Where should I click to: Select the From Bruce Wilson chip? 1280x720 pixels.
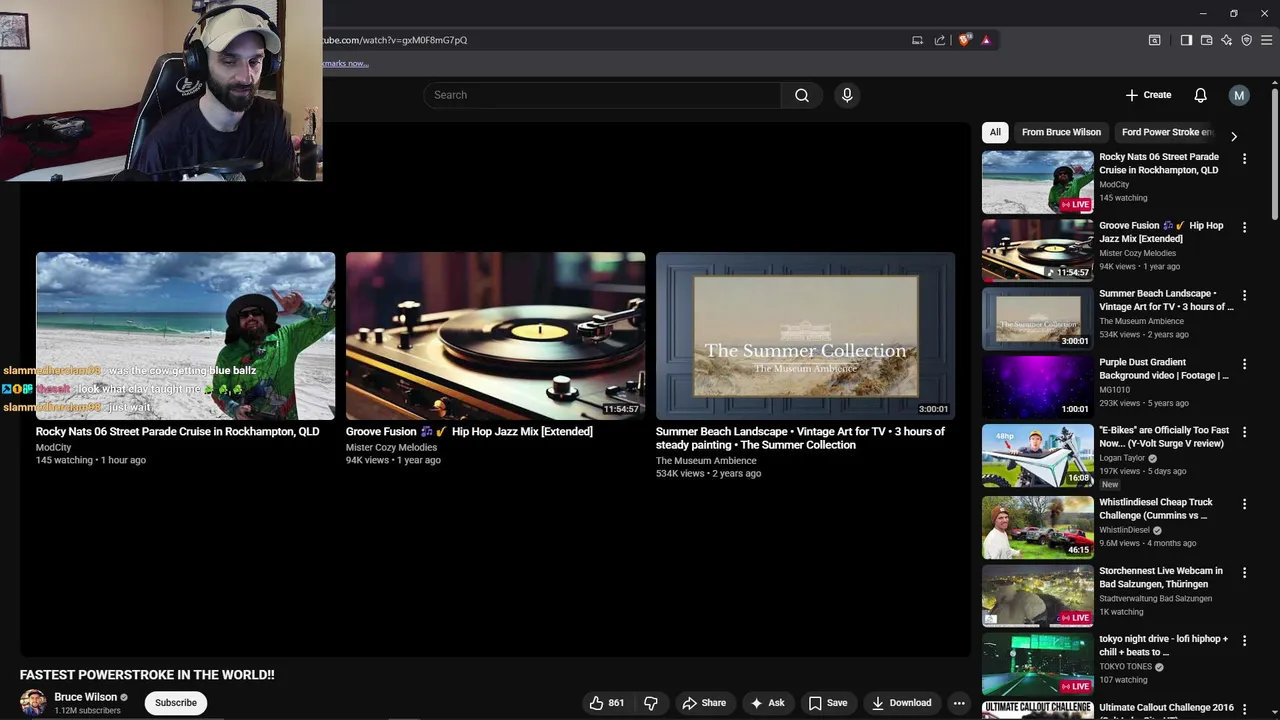(x=1061, y=132)
